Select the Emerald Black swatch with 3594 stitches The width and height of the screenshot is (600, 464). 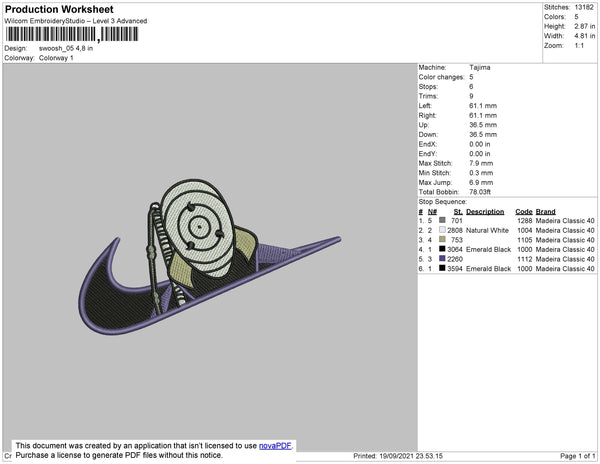pos(442,268)
